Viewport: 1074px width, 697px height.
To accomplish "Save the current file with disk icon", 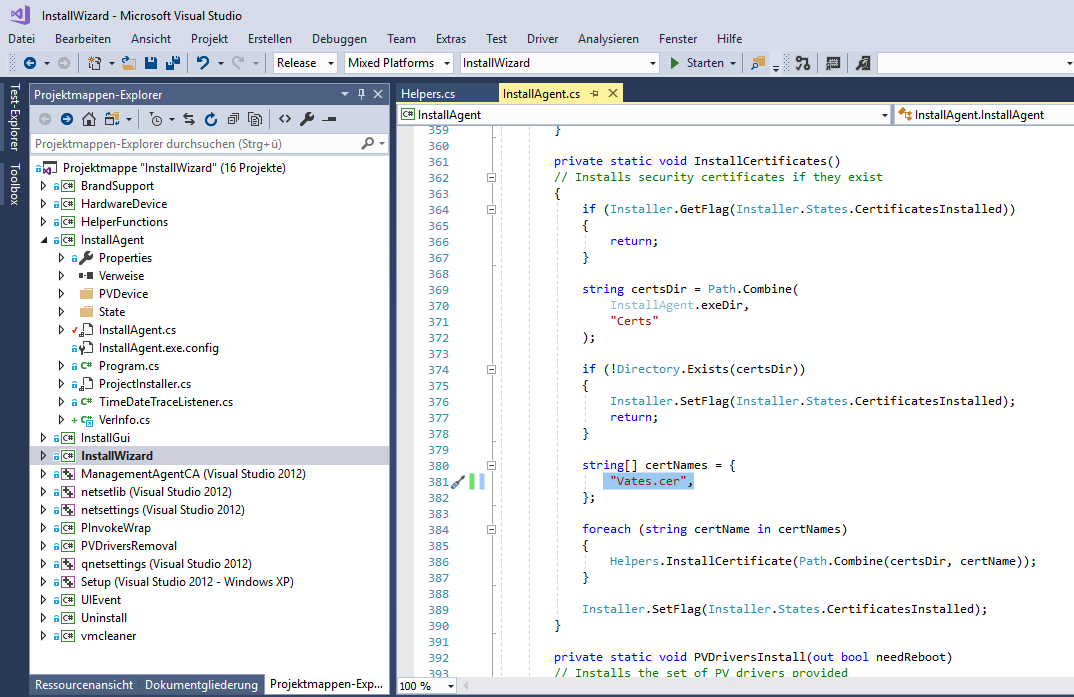I will tap(151, 63).
